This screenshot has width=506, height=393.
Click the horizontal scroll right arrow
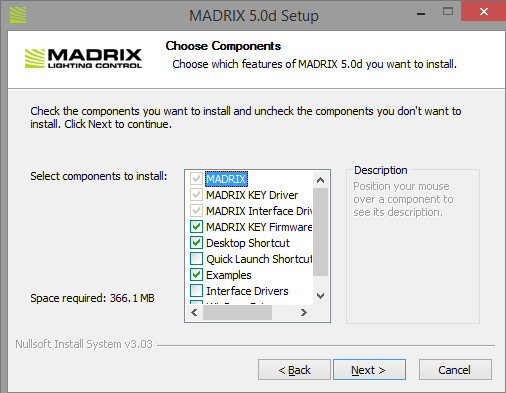[x=303, y=313]
